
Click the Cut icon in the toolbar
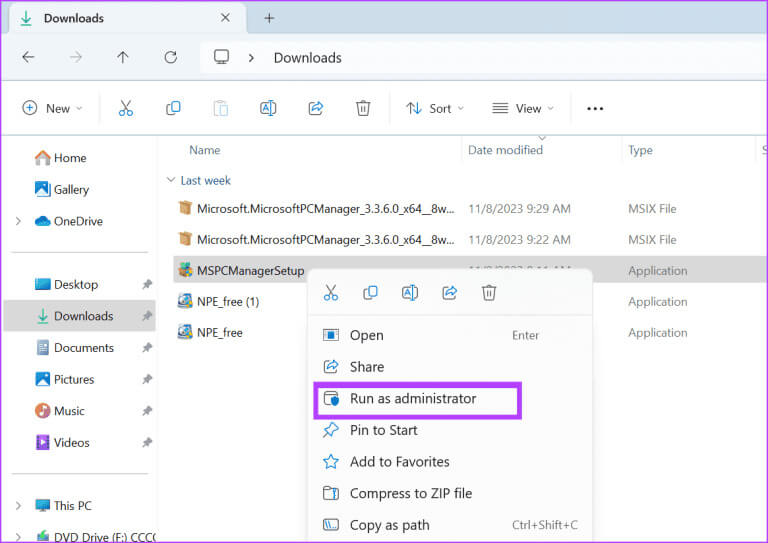125,108
